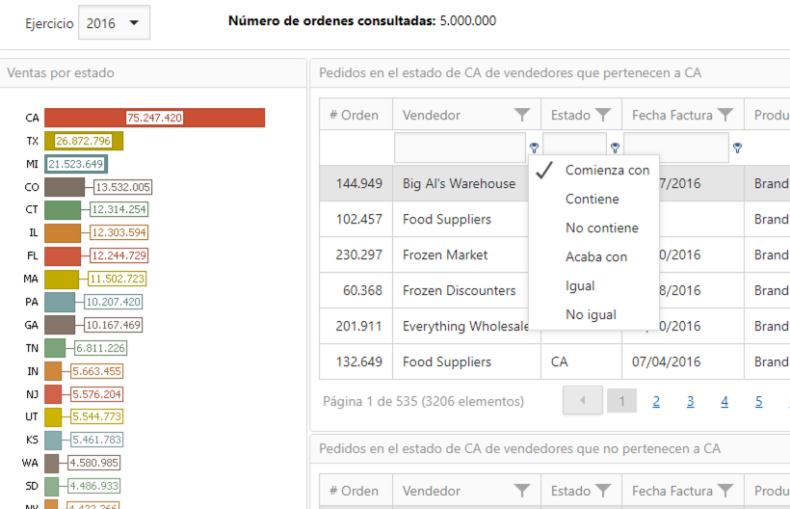Focus the Estado filter text box

[x=574, y=147]
